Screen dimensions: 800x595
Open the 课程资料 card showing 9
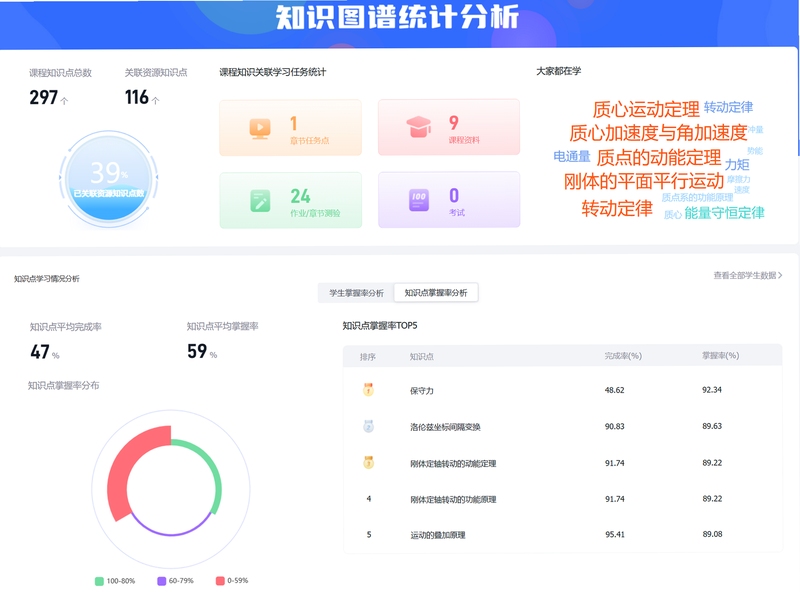449,127
